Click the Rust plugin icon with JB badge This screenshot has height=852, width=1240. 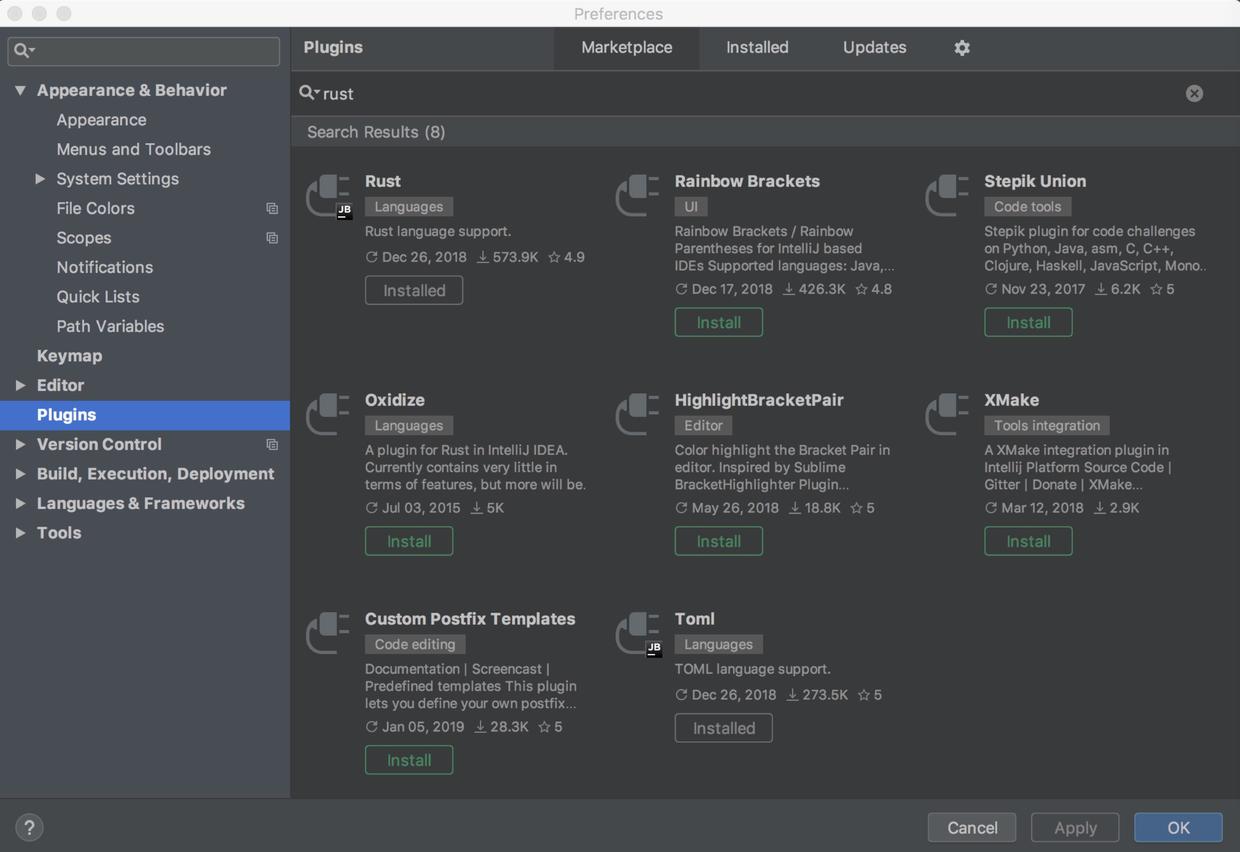[x=328, y=195]
